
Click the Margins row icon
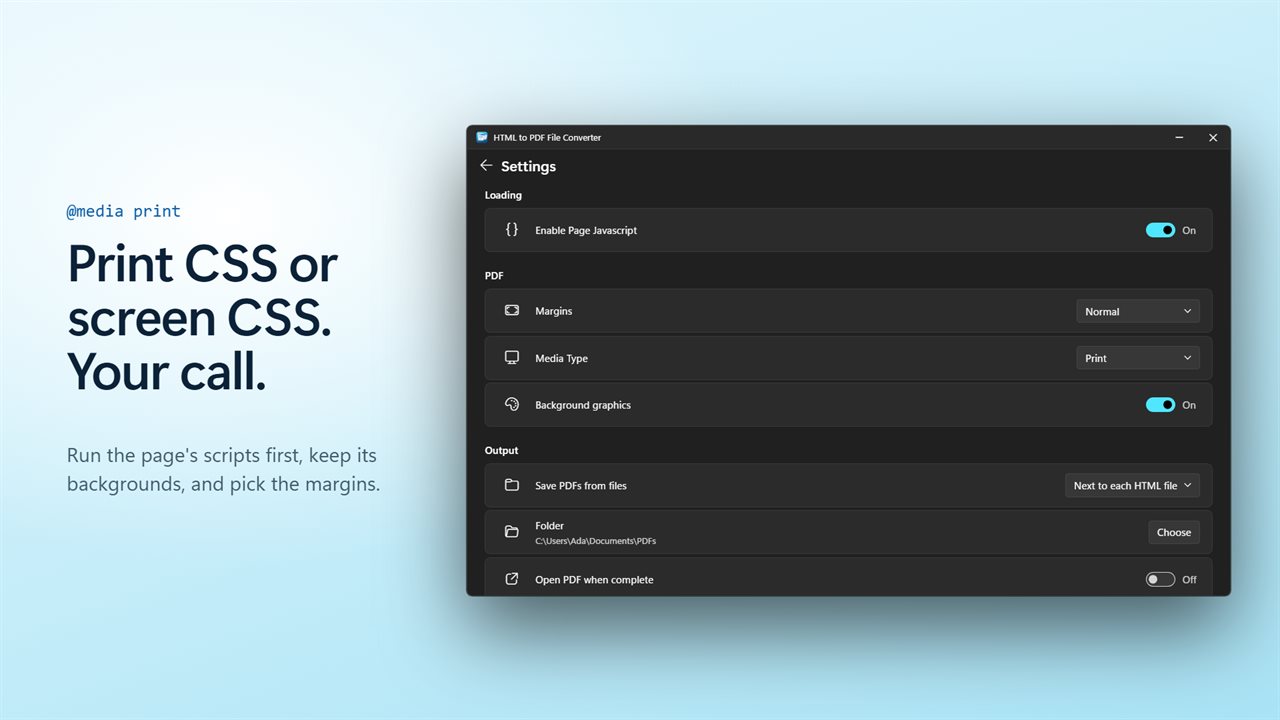pyautogui.click(x=512, y=311)
